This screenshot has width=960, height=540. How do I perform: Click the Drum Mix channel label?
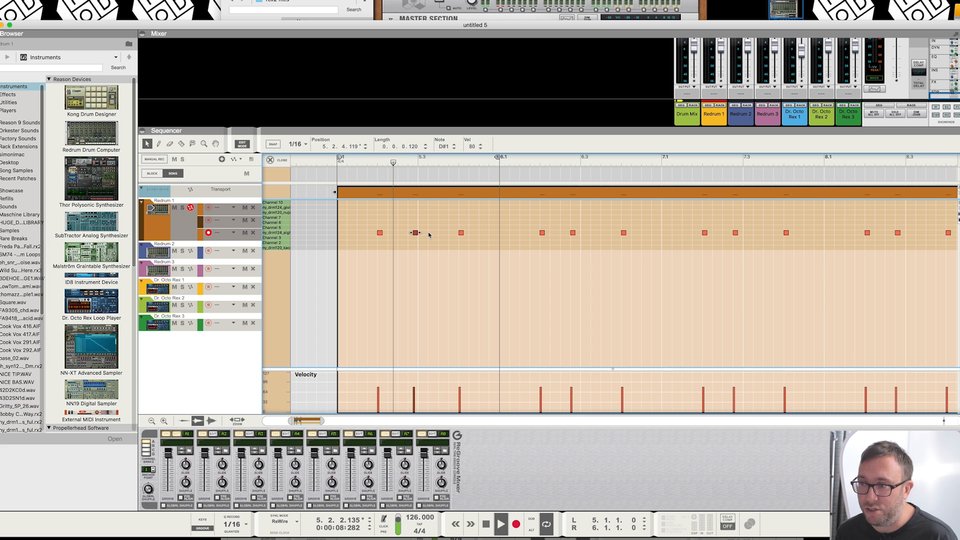[687, 114]
